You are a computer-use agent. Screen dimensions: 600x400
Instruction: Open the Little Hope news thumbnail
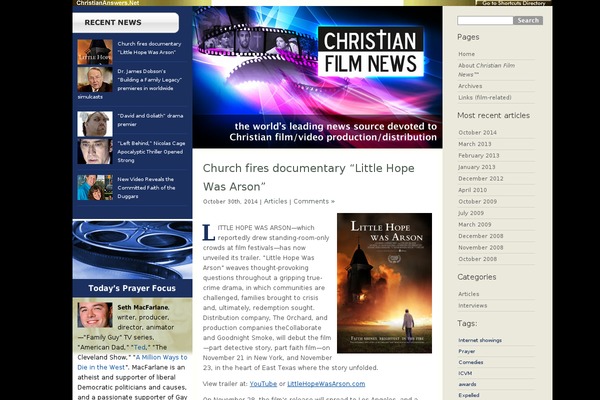pyautogui.click(x=95, y=52)
